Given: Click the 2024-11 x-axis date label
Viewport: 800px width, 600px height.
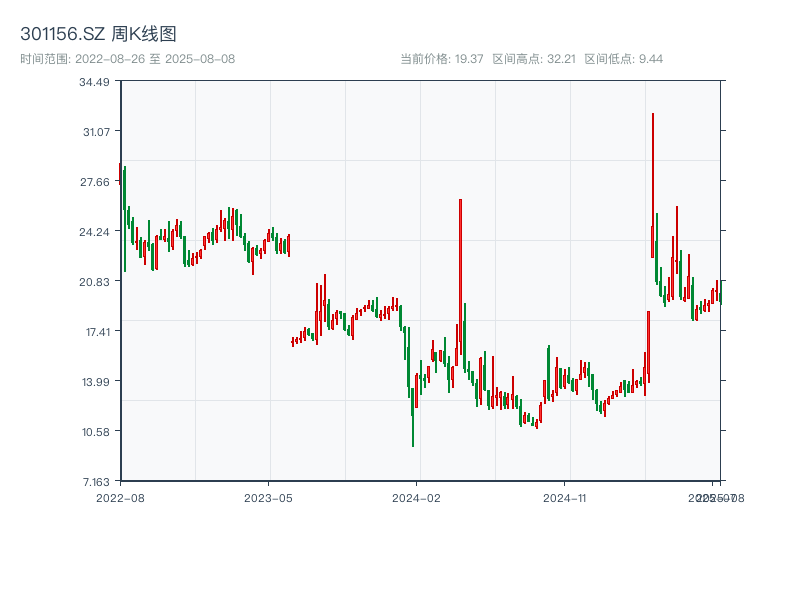Looking at the screenshot, I should 565,497.
